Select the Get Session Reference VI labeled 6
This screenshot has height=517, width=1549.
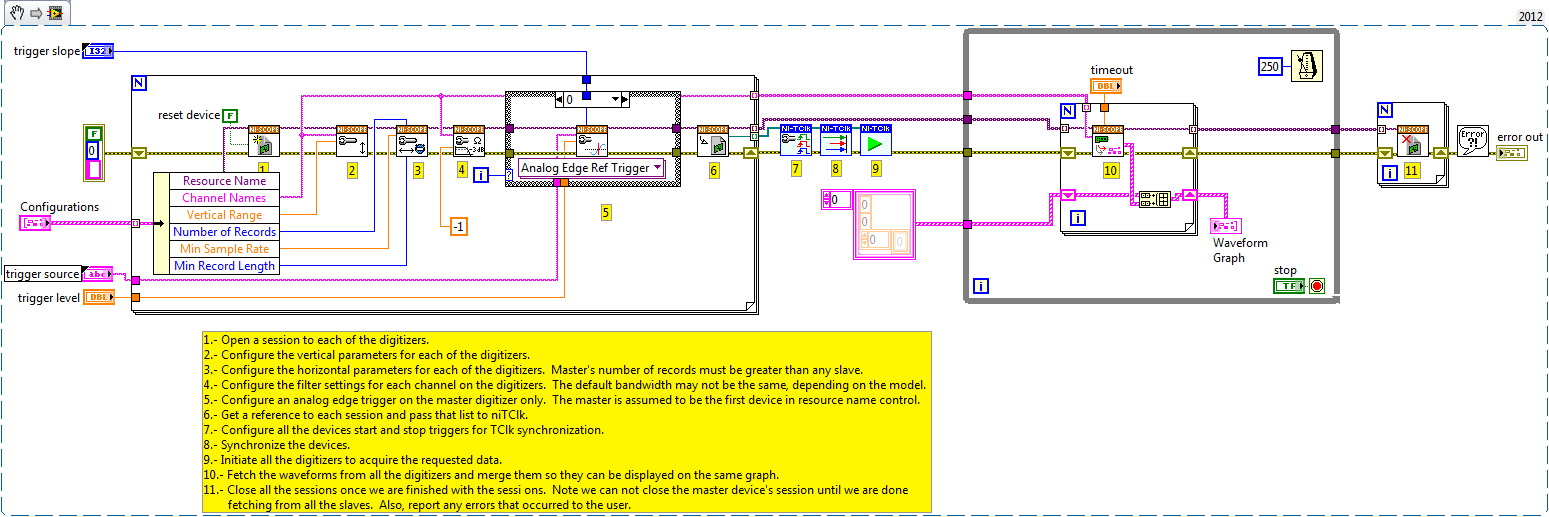tap(713, 141)
